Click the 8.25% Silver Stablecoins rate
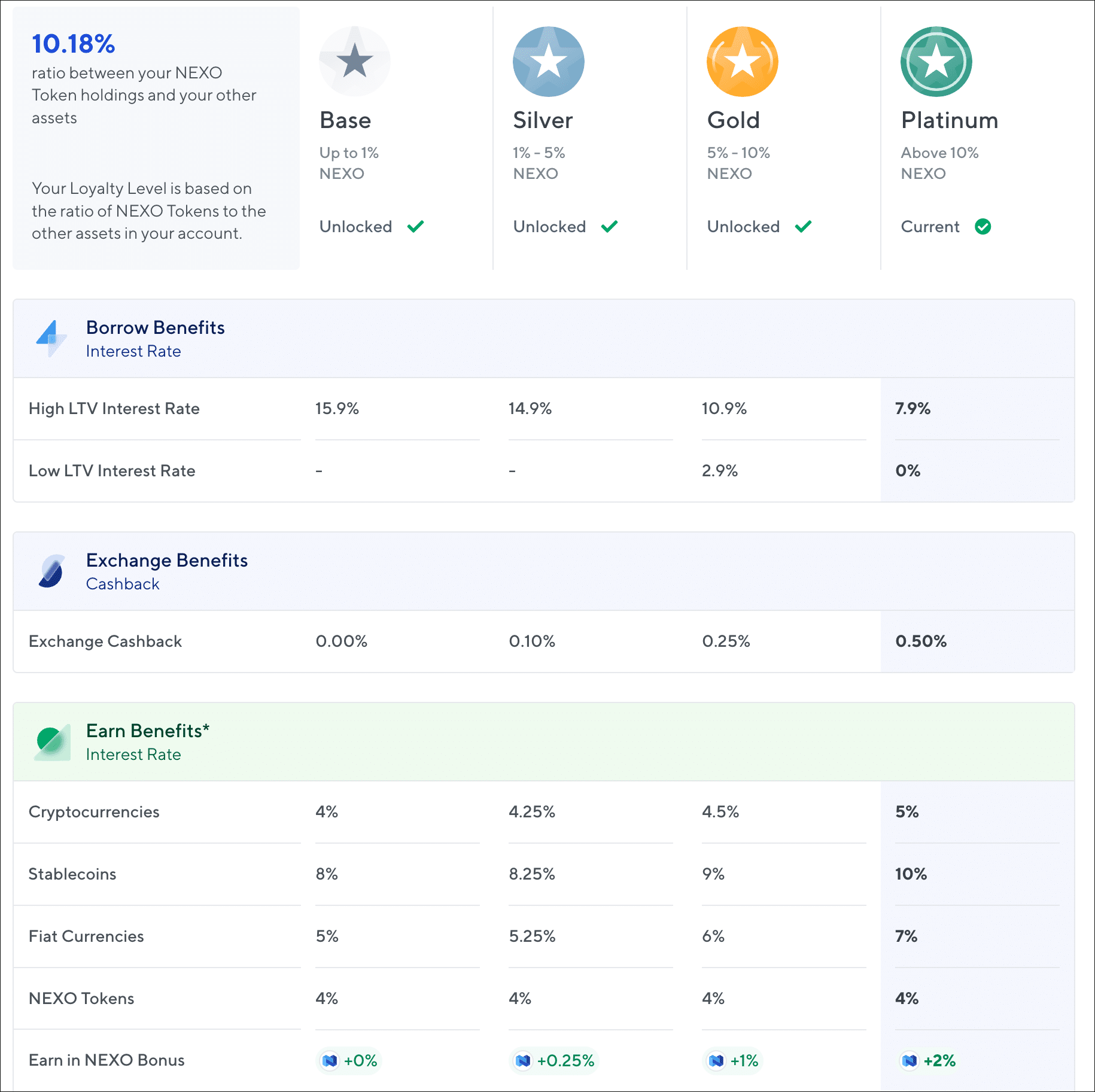This screenshot has height=1092, width=1095. coord(532,874)
